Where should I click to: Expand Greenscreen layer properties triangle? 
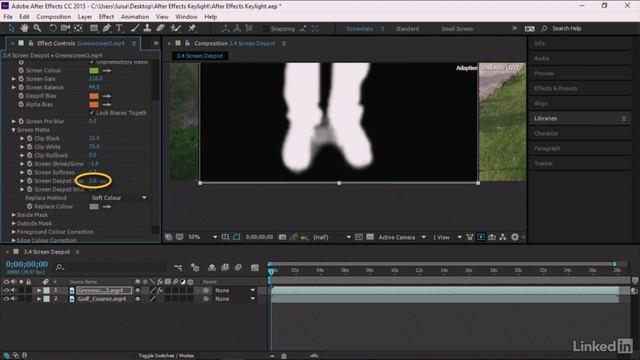click(x=39, y=290)
